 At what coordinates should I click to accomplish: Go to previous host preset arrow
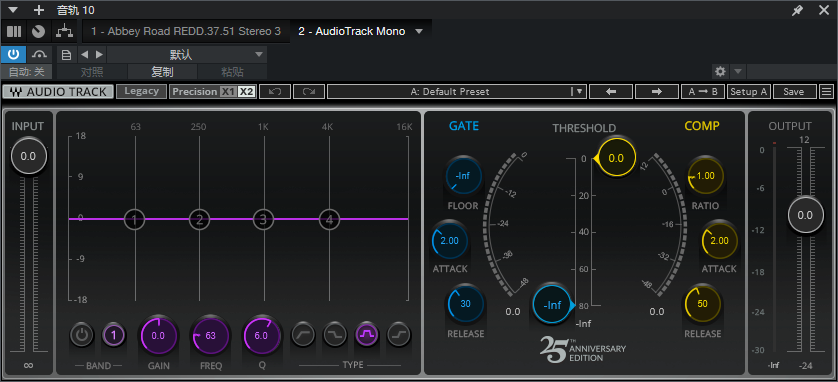[84, 54]
